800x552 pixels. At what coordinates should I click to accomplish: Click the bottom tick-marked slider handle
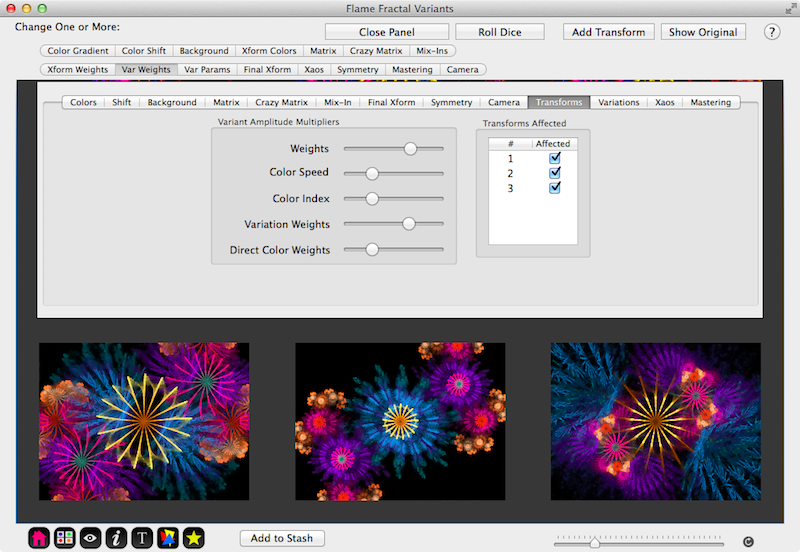click(x=594, y=543)
